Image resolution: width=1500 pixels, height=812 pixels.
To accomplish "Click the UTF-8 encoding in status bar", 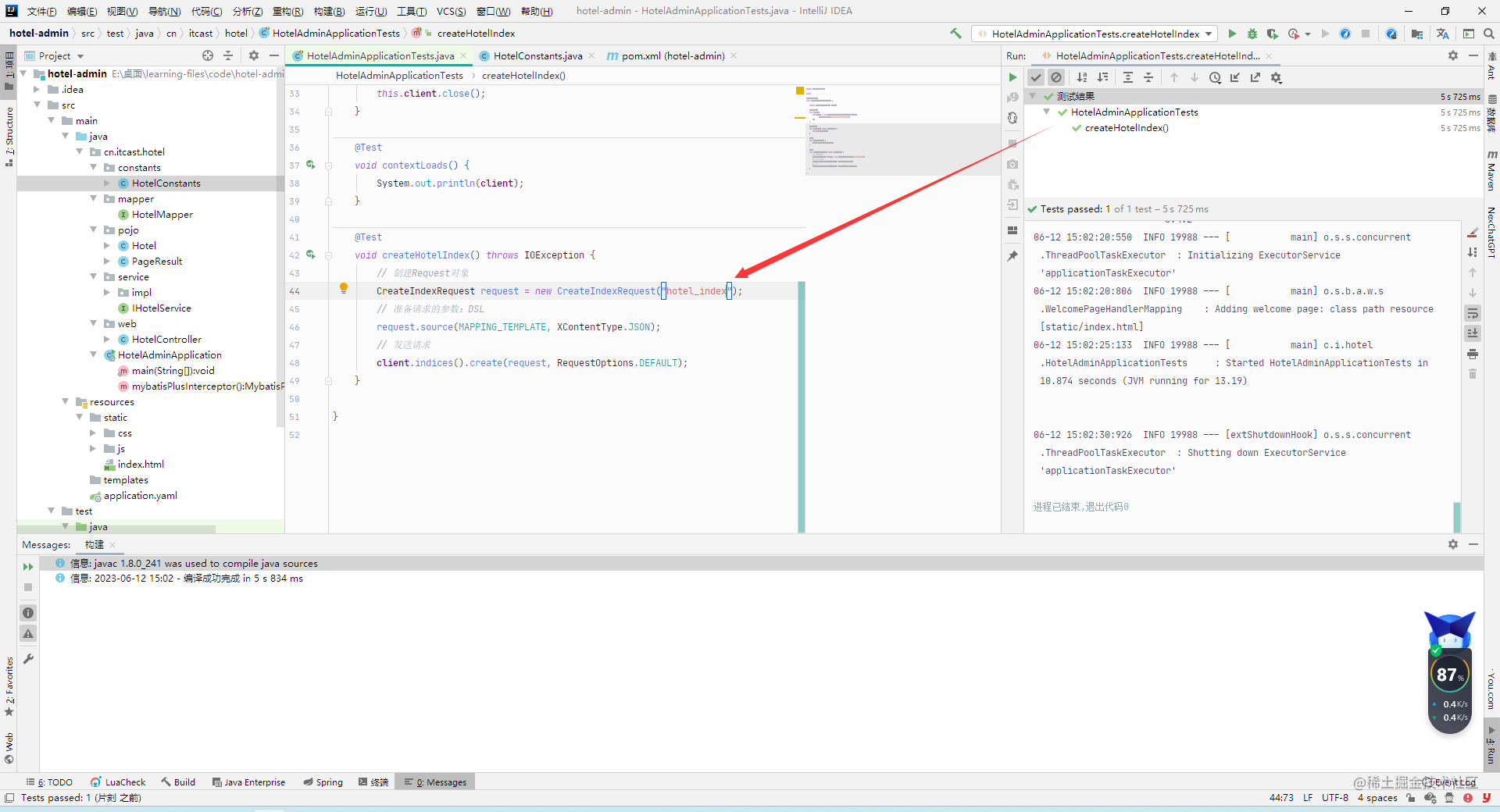I will 1335,797.
